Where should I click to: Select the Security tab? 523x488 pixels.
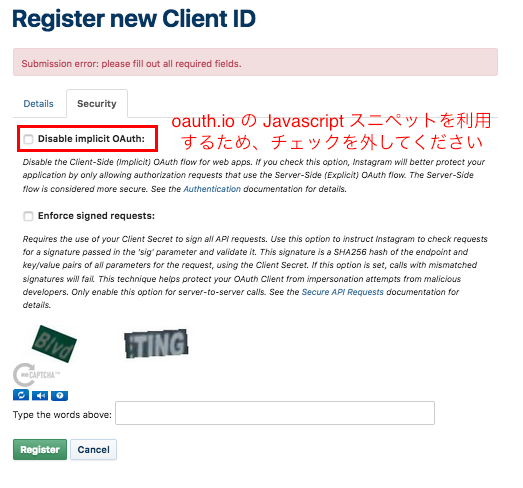coord(97,104)
